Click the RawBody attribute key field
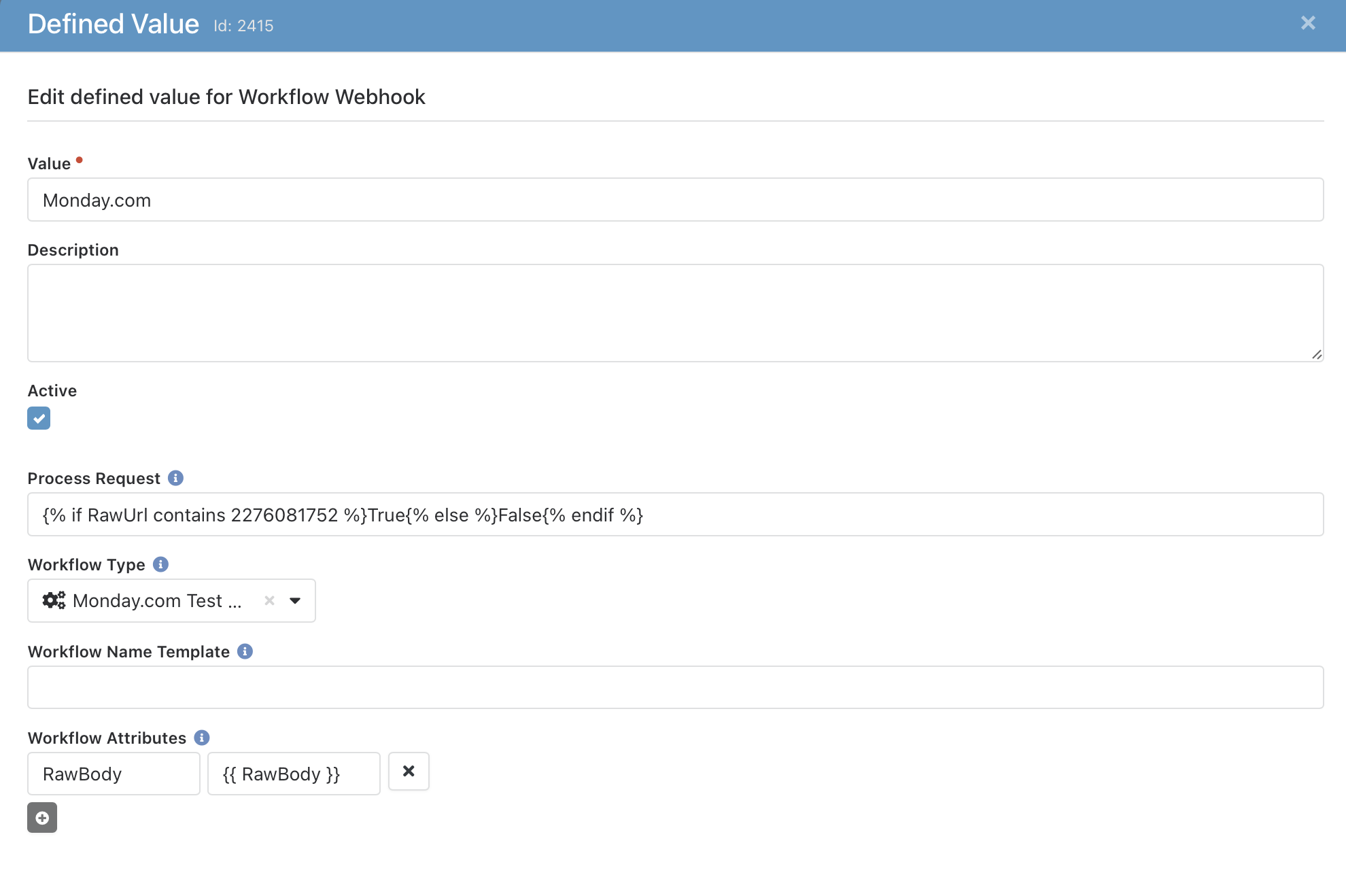The image size is (1346, 896). pos(114,774)
